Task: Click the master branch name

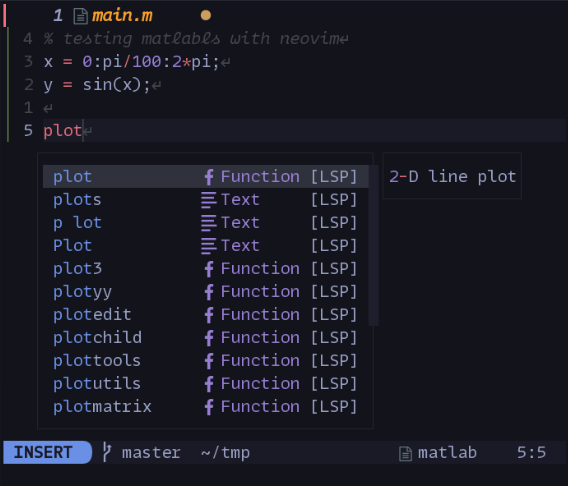Action: [x=151, y=453]
